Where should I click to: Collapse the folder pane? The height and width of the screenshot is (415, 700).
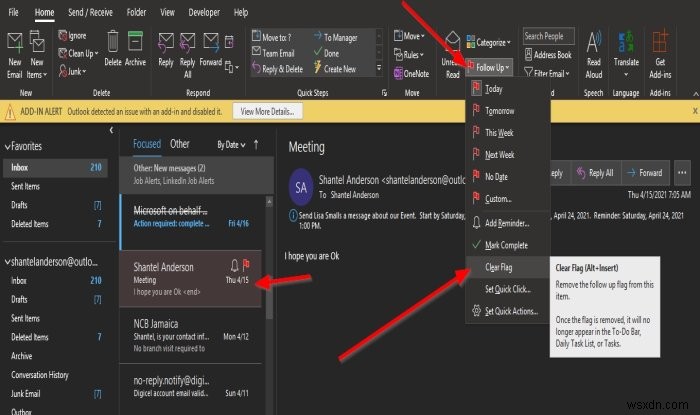[111, 130]
